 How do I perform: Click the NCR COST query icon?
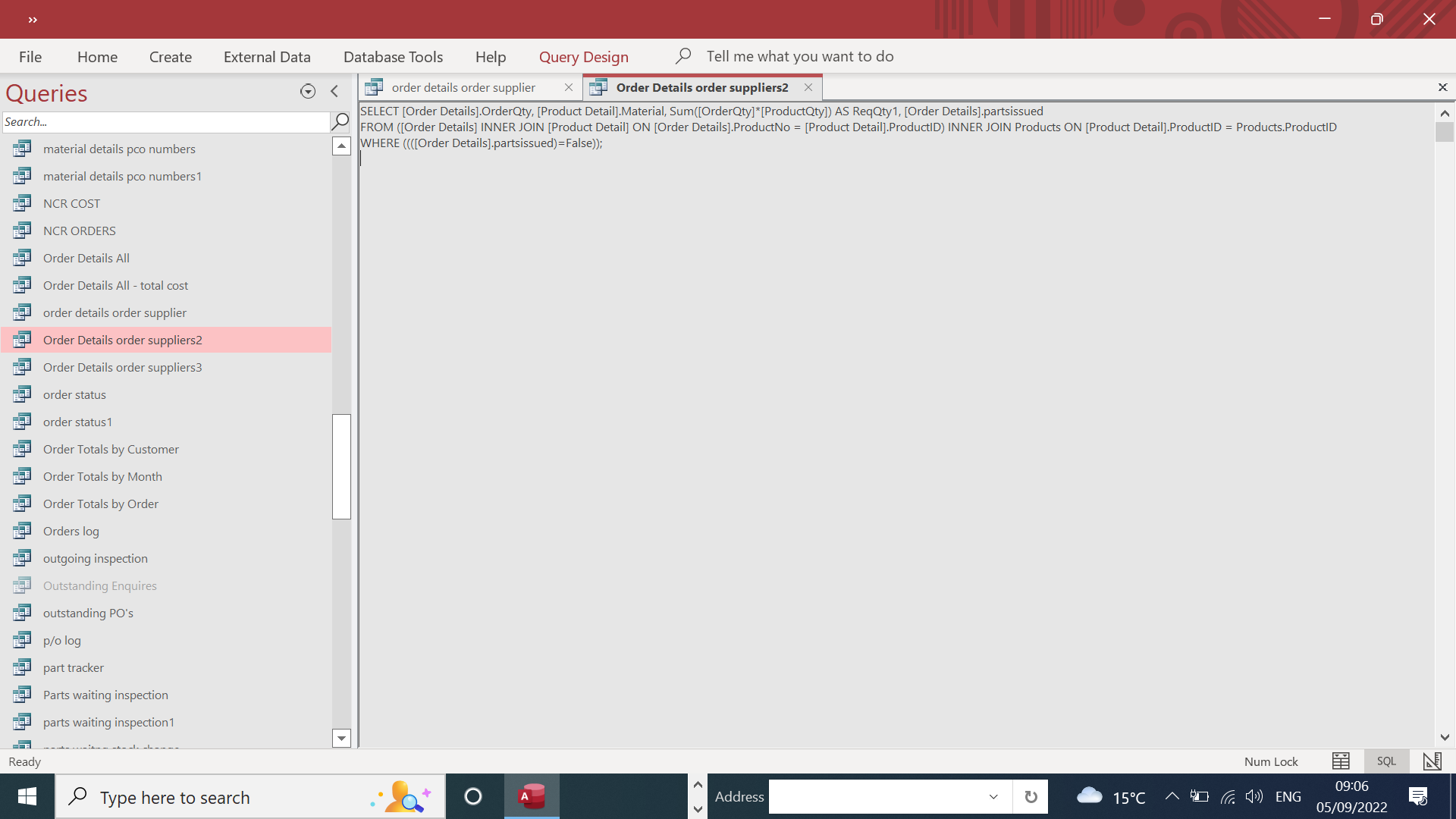point(22,203)
